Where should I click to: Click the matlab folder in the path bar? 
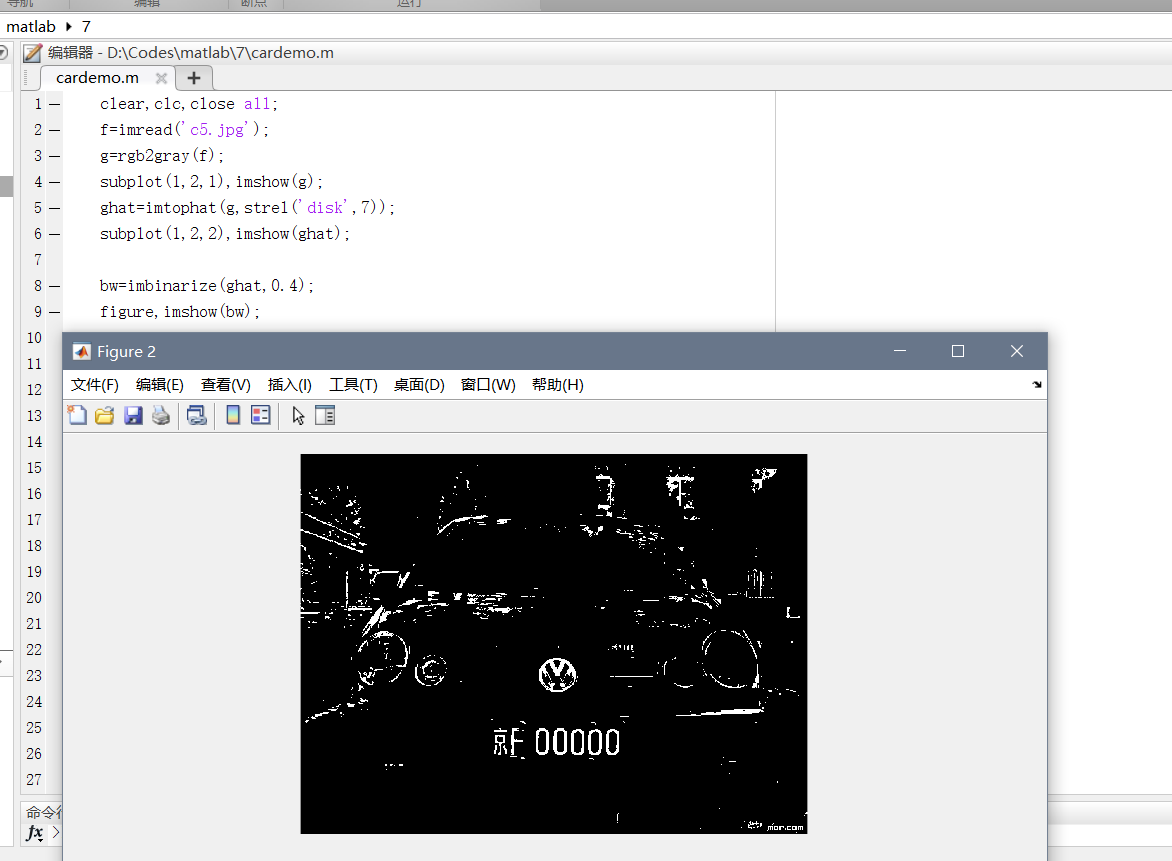pos(31,27)
